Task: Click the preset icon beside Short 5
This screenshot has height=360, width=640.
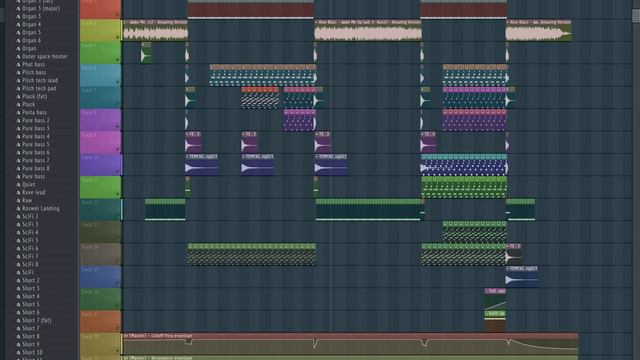Action: (x=18, y=304)
